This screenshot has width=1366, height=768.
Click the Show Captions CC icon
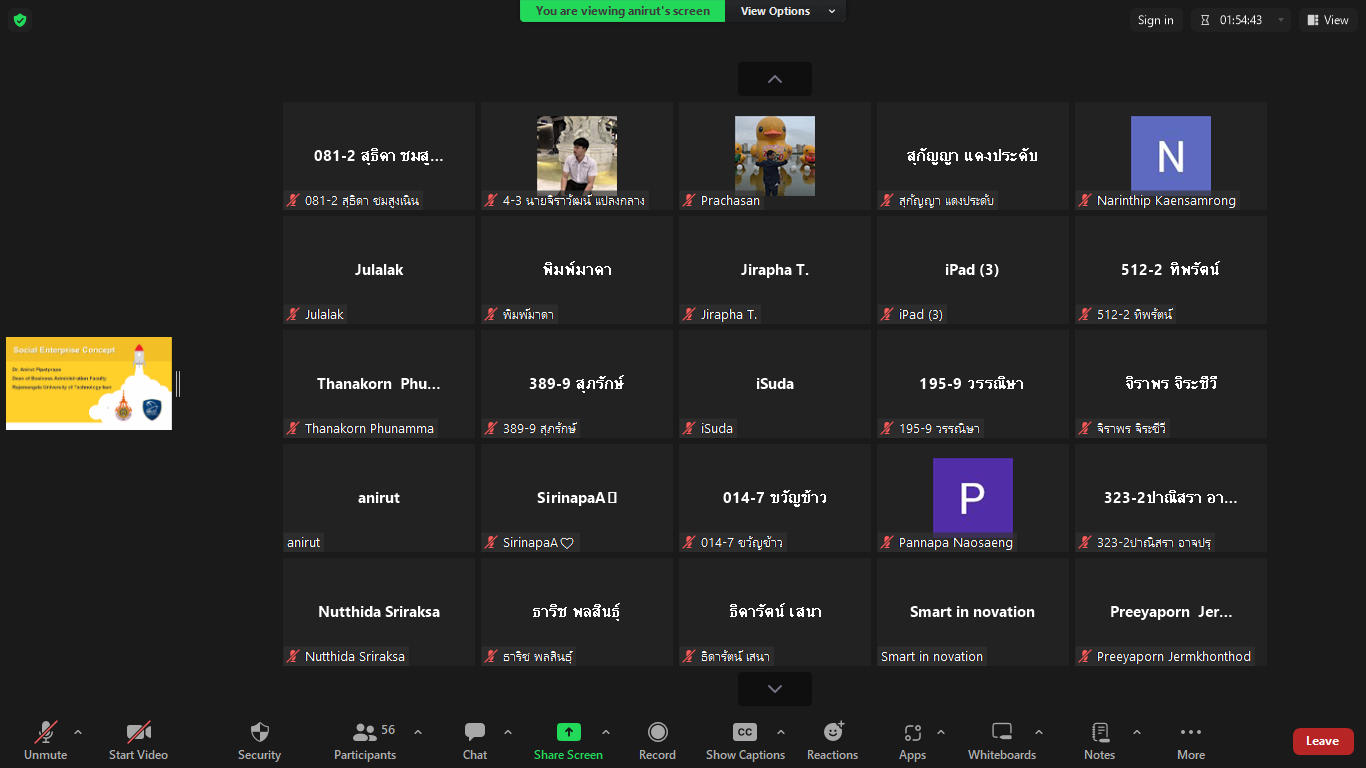point(745,732)
